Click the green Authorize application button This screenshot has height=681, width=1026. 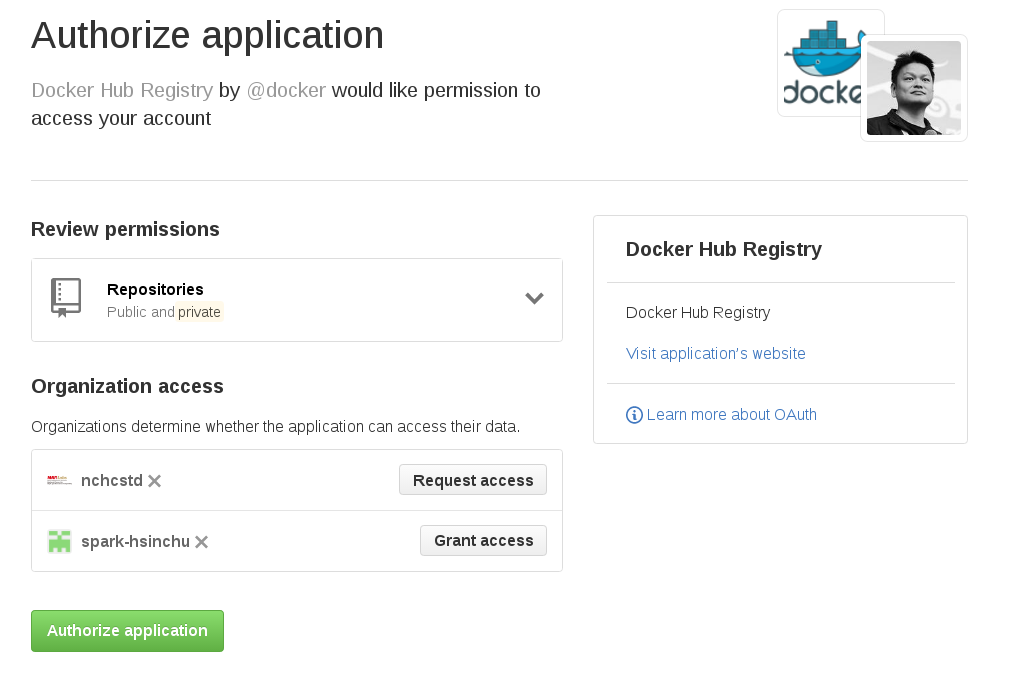(128, 631)
